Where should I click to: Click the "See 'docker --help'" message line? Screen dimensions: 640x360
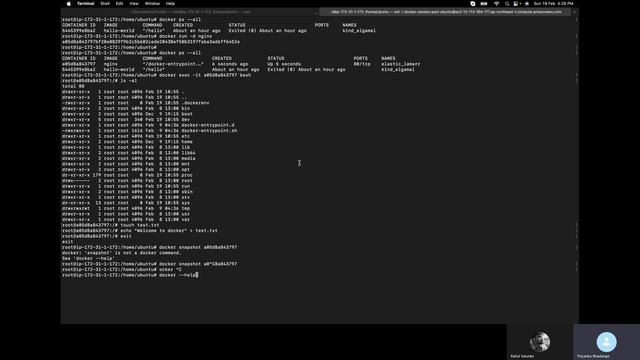point(88,258)
